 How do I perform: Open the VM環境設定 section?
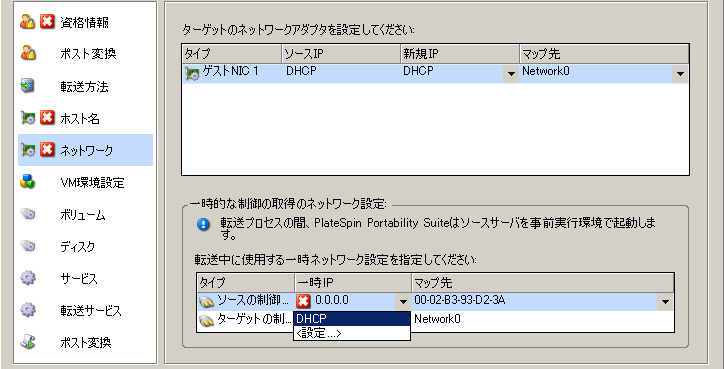(92, 182)
